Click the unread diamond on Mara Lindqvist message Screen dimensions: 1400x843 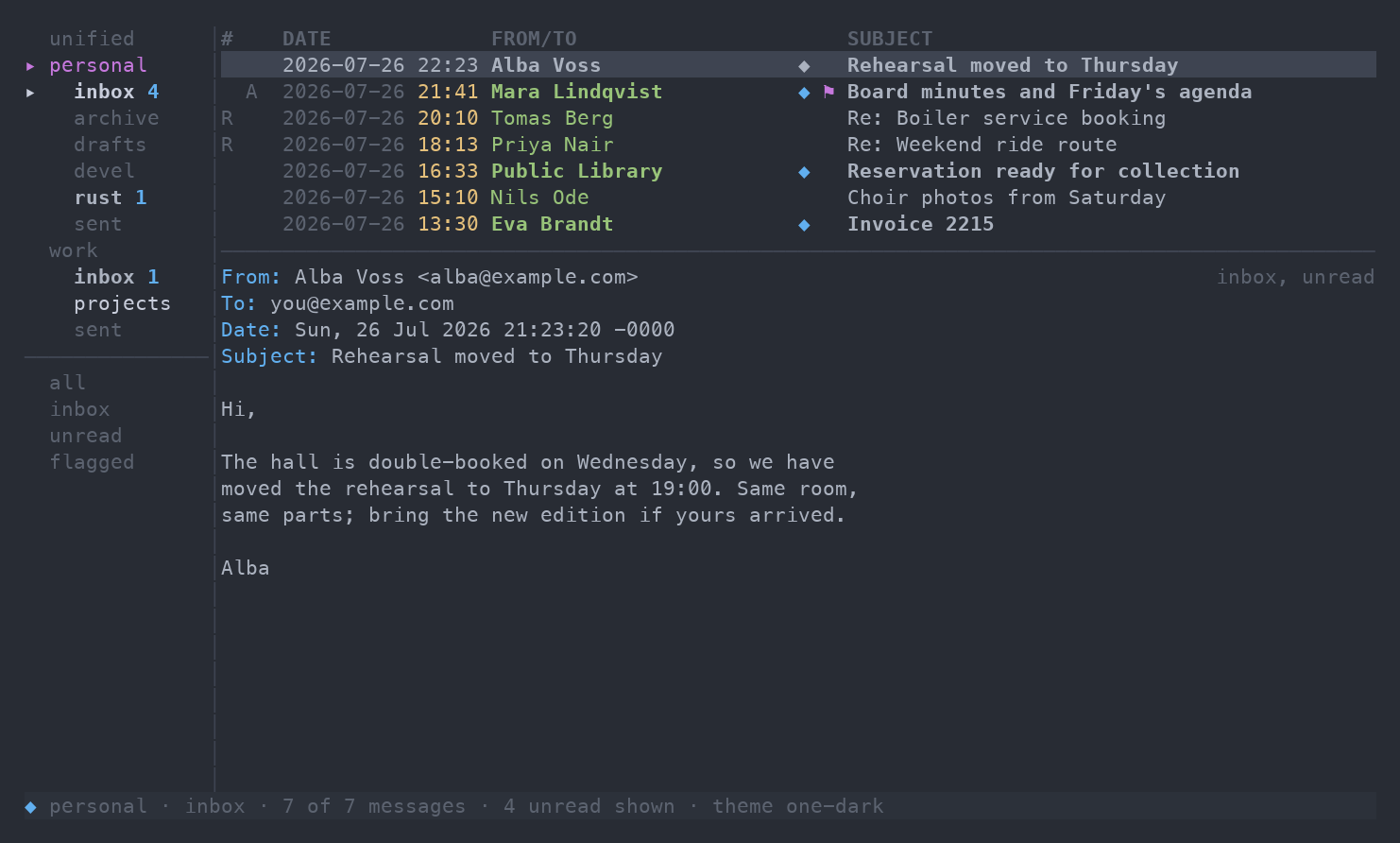804,92
